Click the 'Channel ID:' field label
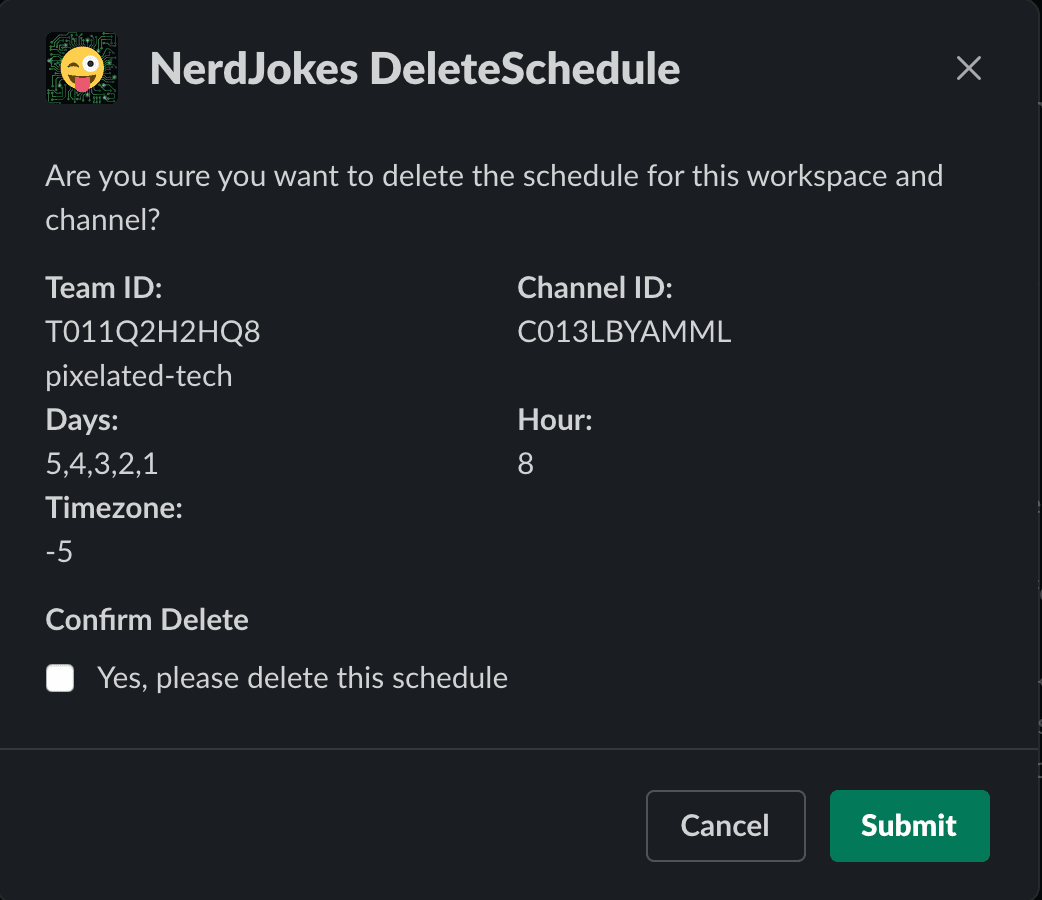The height and width of the screenshot is (900, 1042). pyautogui.click(x=595, y=287)
